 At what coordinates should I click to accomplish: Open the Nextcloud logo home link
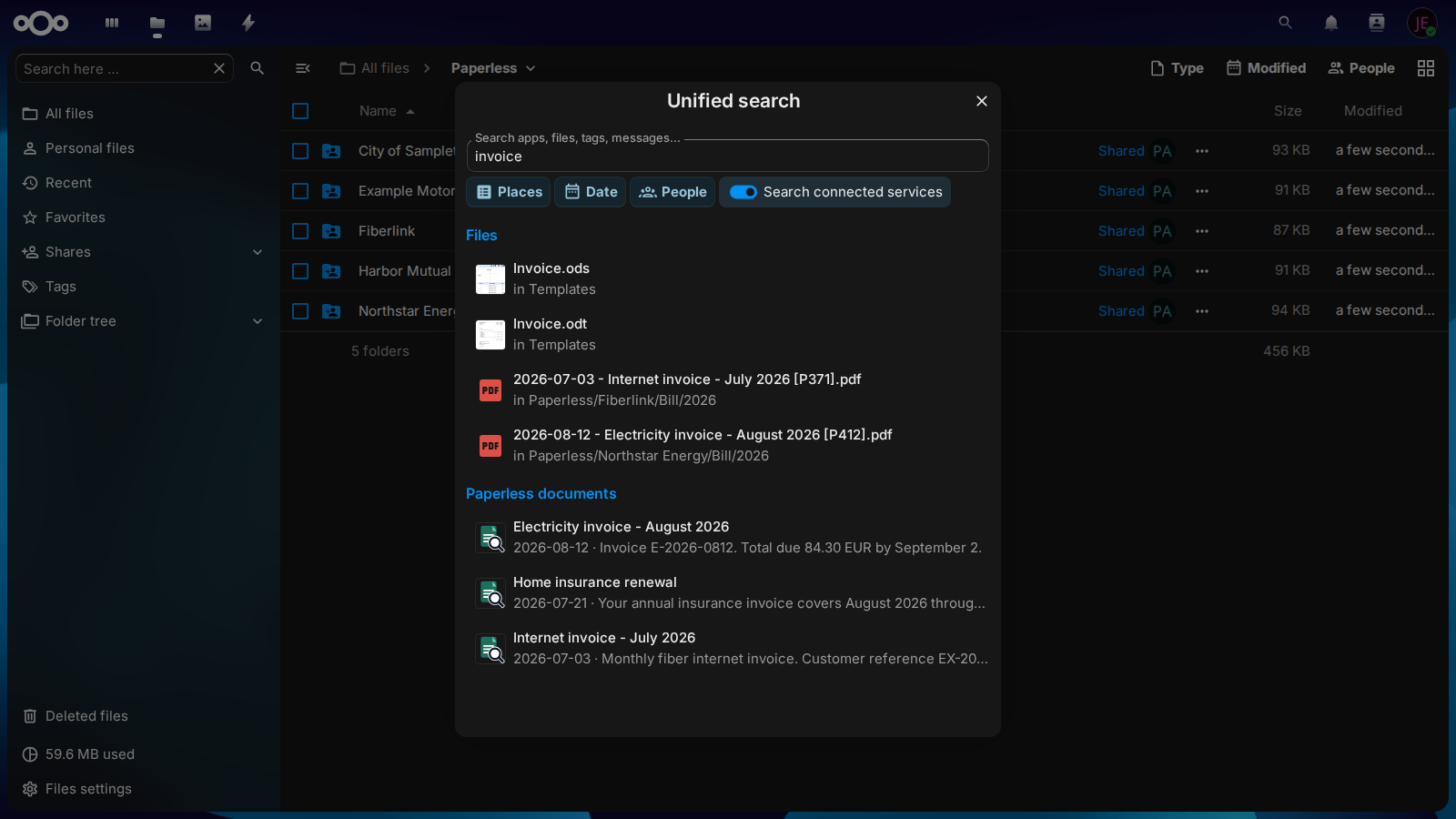(41, 23)
